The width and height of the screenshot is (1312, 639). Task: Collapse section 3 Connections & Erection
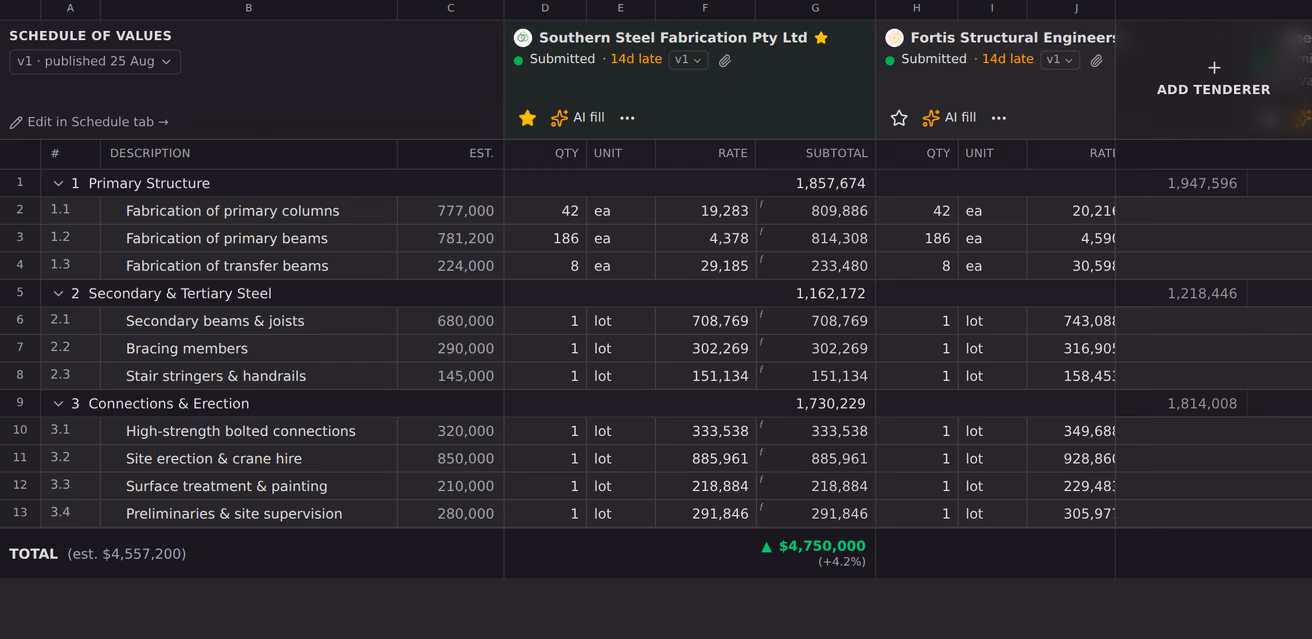[x=58, y=404]
